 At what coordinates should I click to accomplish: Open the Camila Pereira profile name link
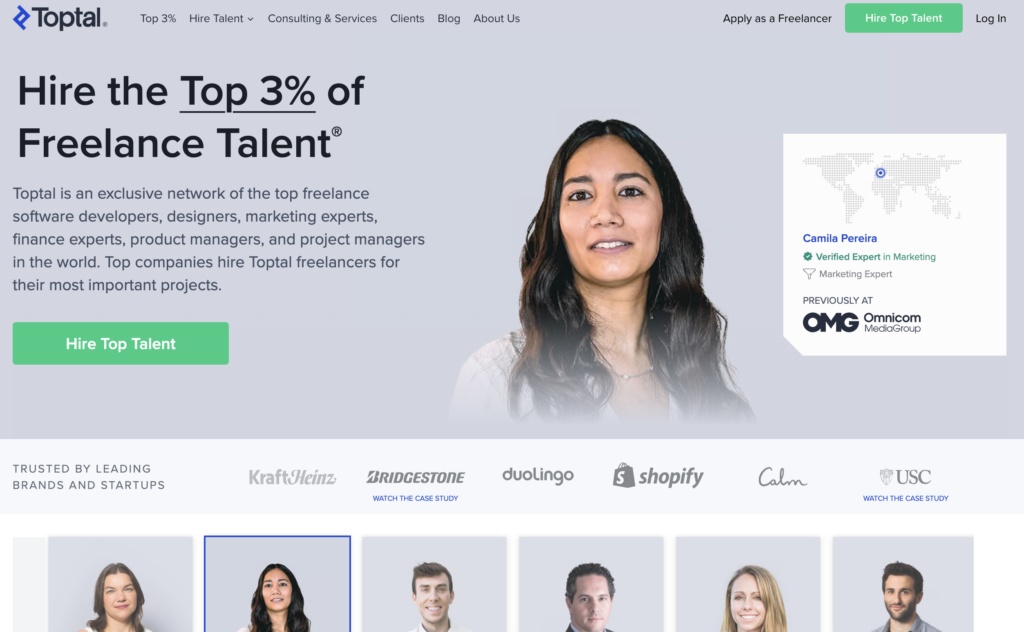coord(840,238)
